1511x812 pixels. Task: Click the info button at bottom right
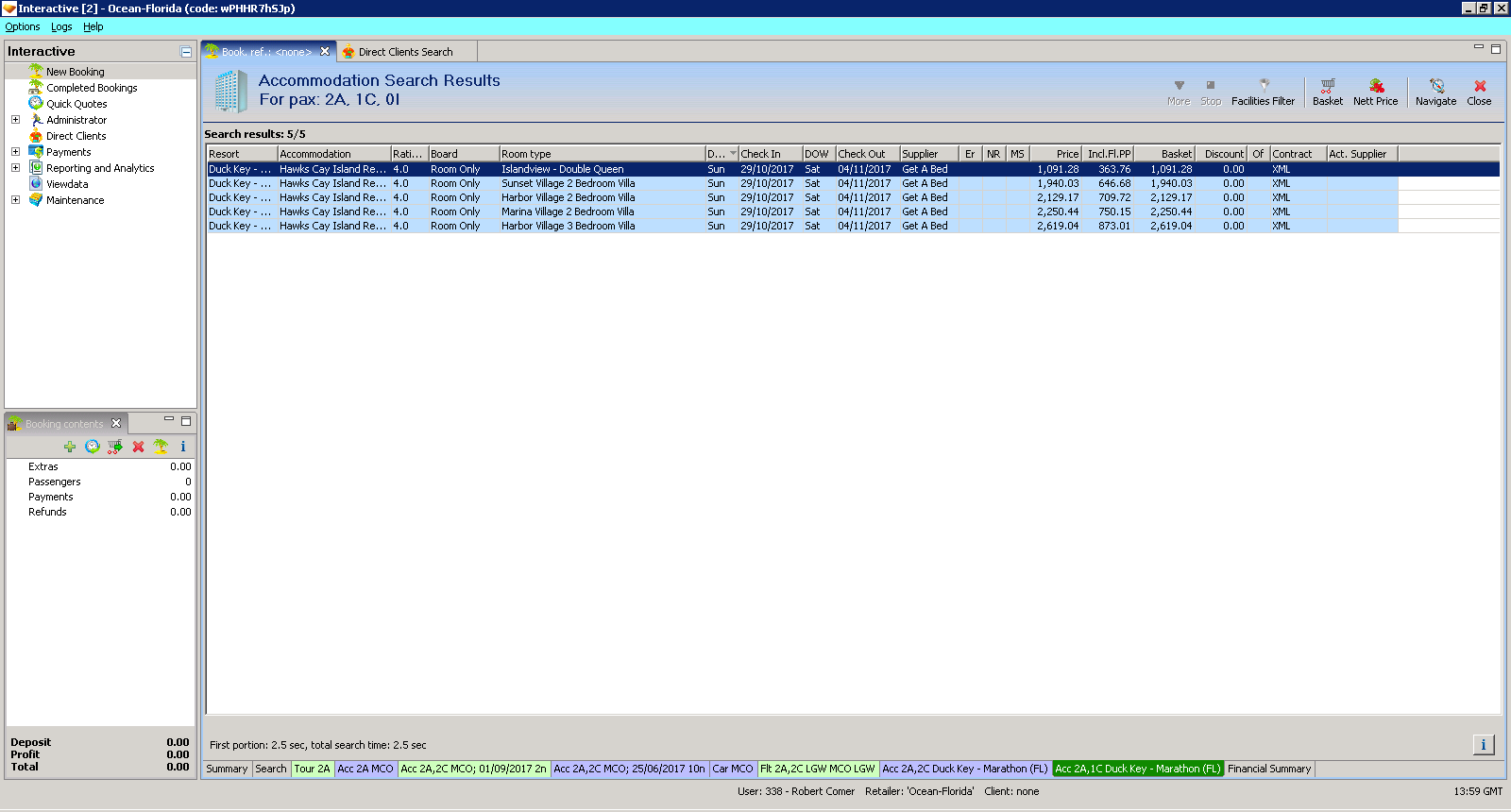(1483, 745)
